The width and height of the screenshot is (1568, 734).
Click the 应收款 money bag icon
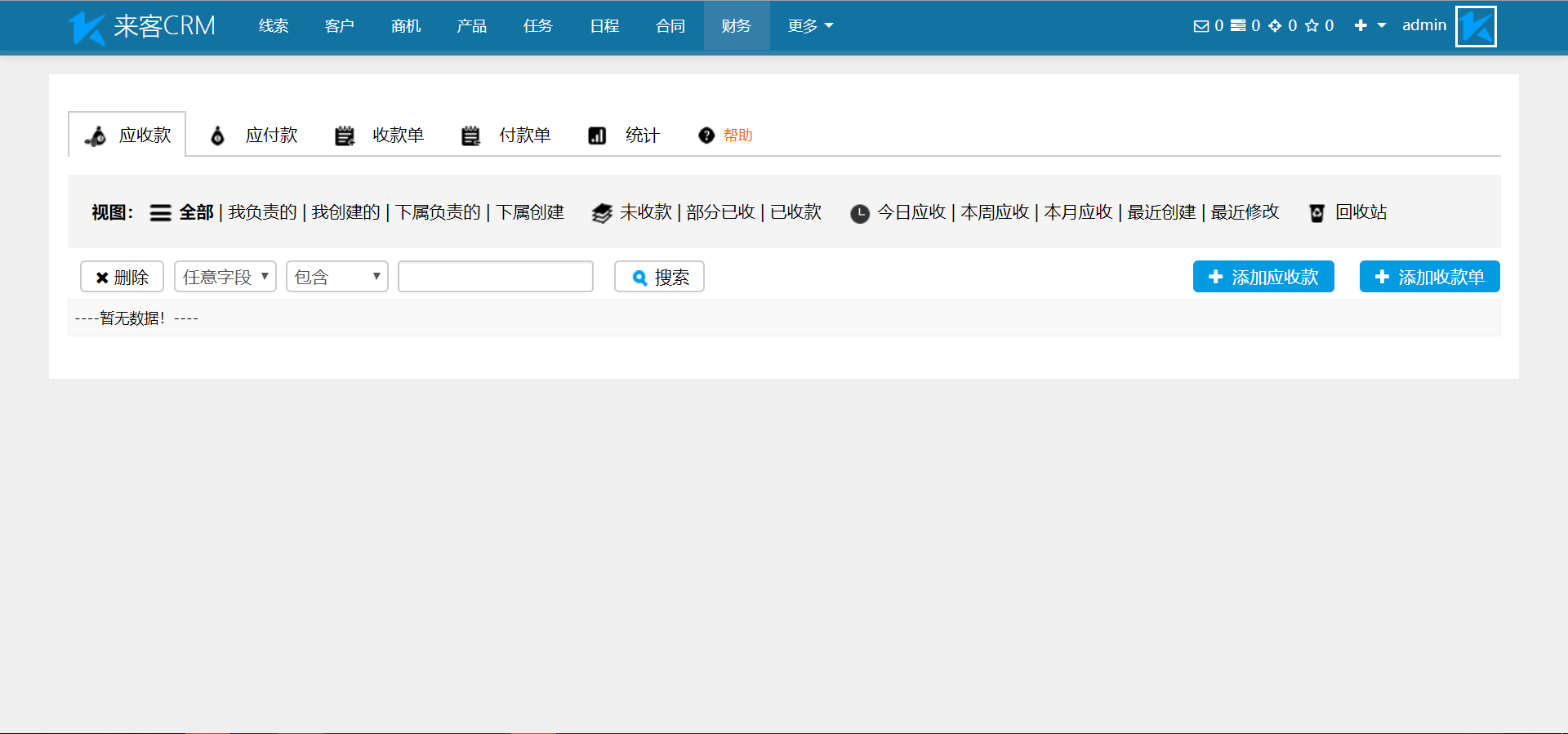(96, 136)
